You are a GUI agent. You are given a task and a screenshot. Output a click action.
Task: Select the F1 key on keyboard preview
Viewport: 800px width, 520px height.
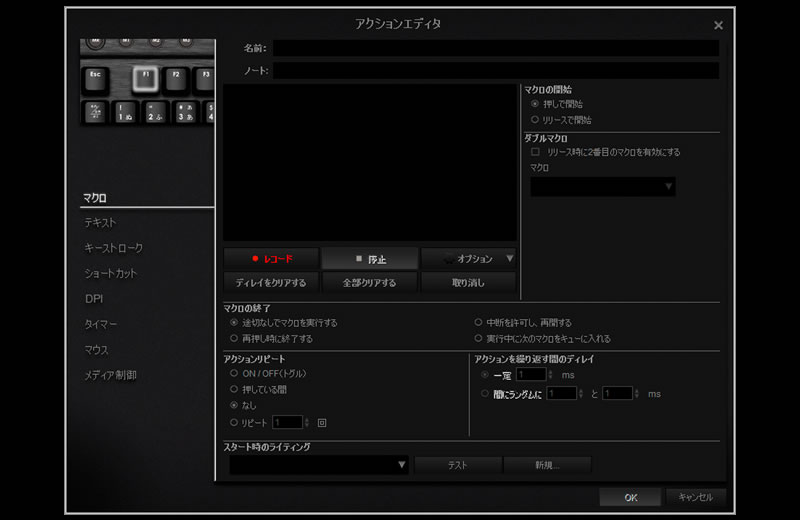pos(145,79)
